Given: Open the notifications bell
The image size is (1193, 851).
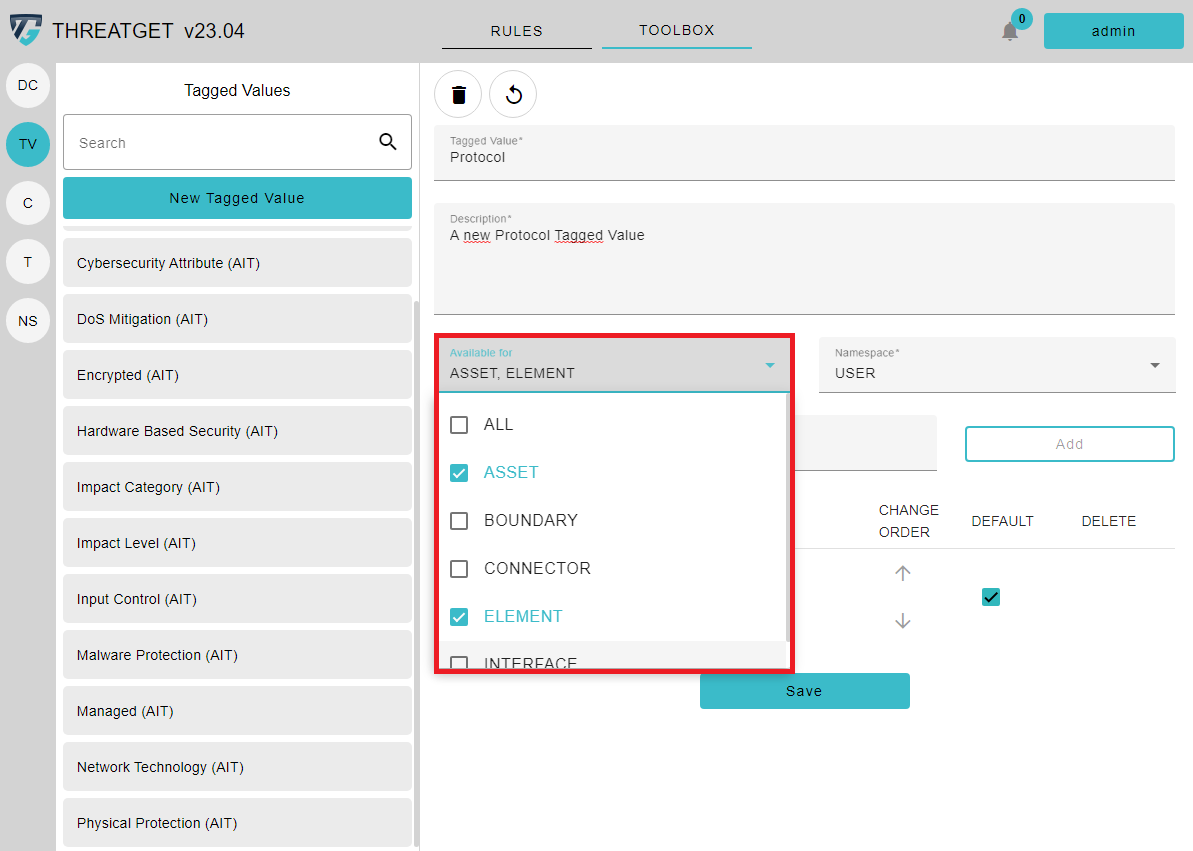Looking at the screenshot, I should [1010, 31].
